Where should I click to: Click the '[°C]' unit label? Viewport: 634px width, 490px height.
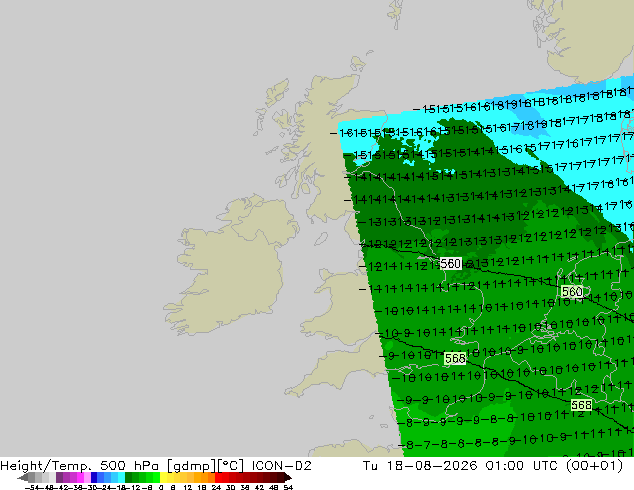coord(231,466)
